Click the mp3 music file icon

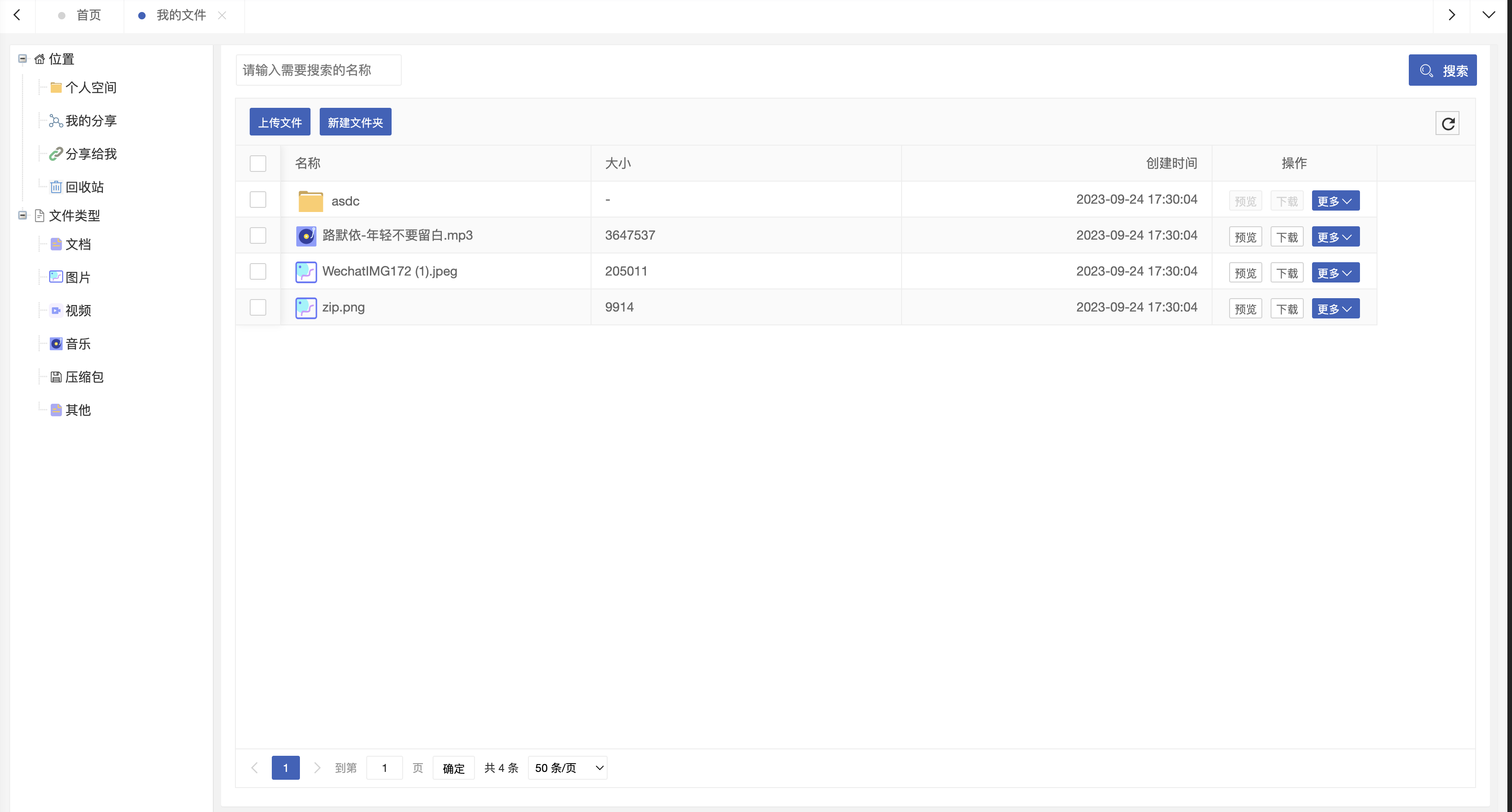click(x=306, y=235)
